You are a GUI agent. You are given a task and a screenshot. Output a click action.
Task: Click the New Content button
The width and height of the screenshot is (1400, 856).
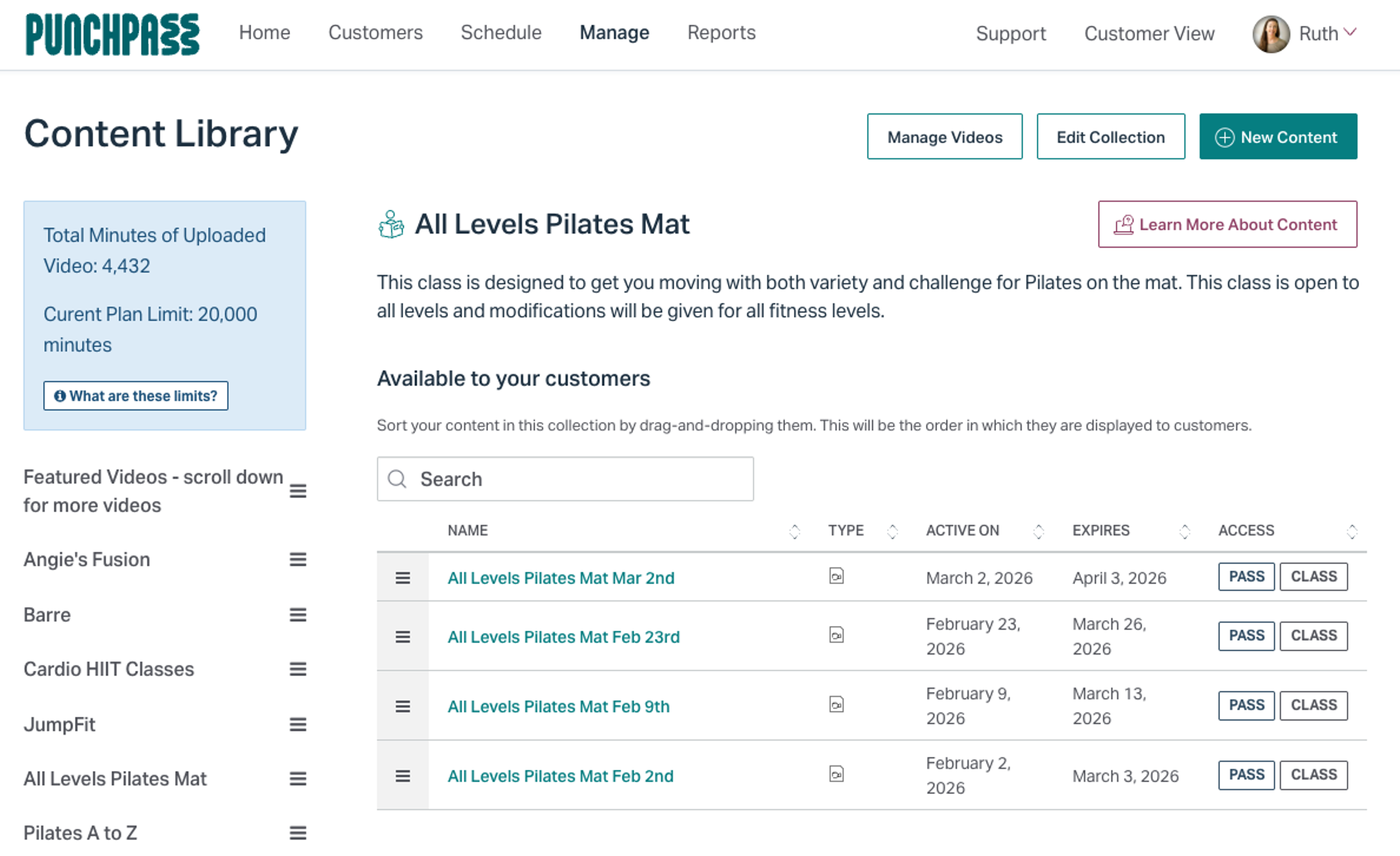[x=1278, y=137]
